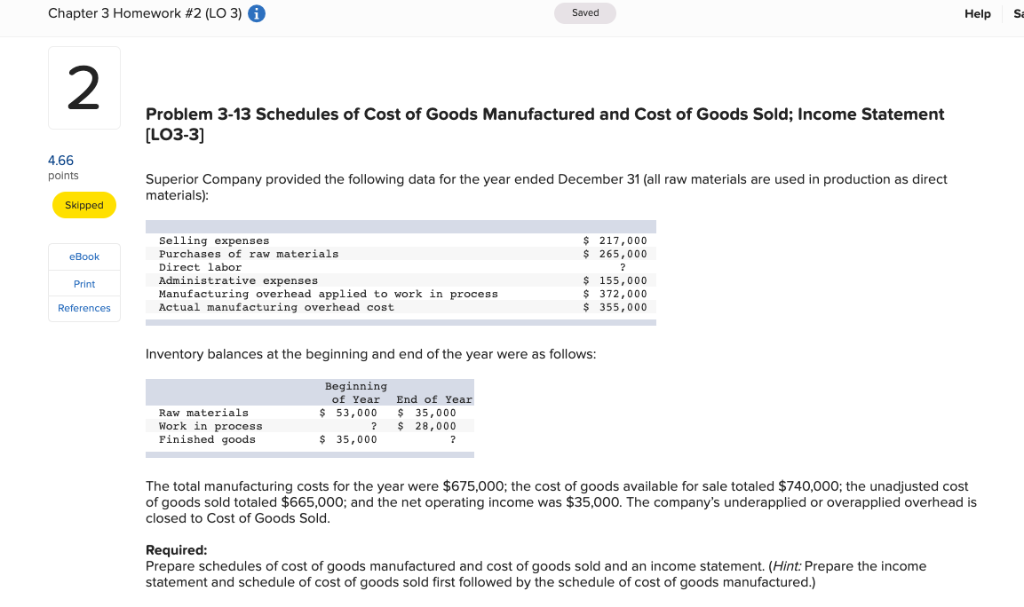The image size is (1024, 607).
Task: Click the Required: heading
Action: [x=176, y=550]
